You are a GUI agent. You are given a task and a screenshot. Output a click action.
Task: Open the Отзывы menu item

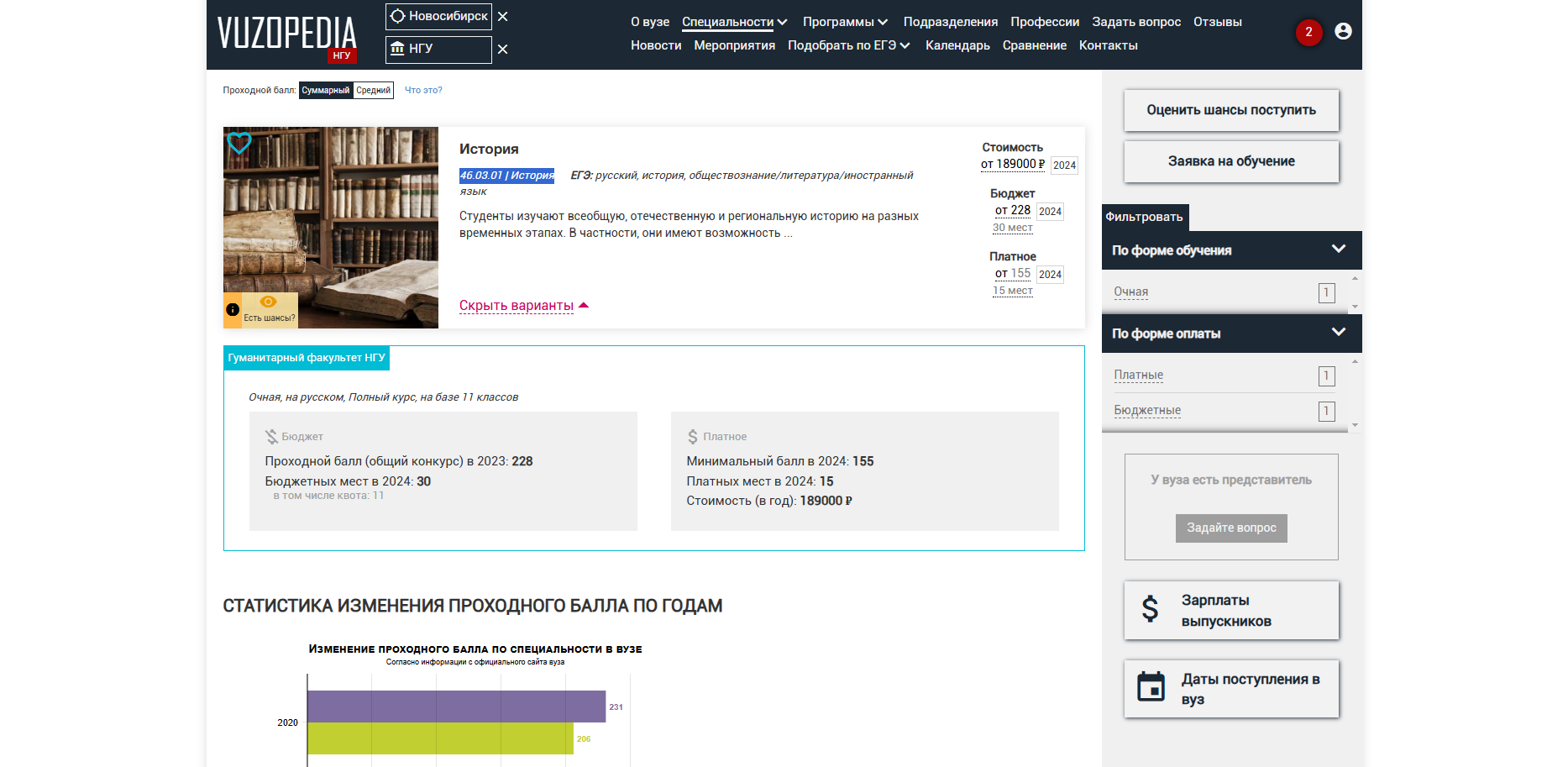1218,22
